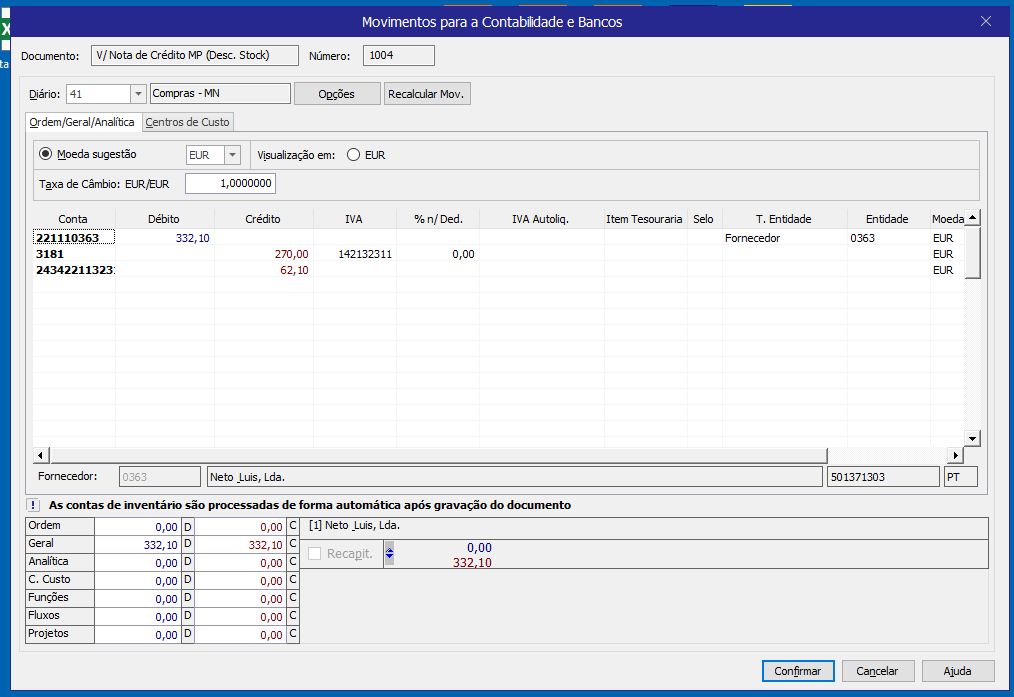Click the left arrow of horizontal scrollbar
The image size is (1014, 697).
(41, 456)
